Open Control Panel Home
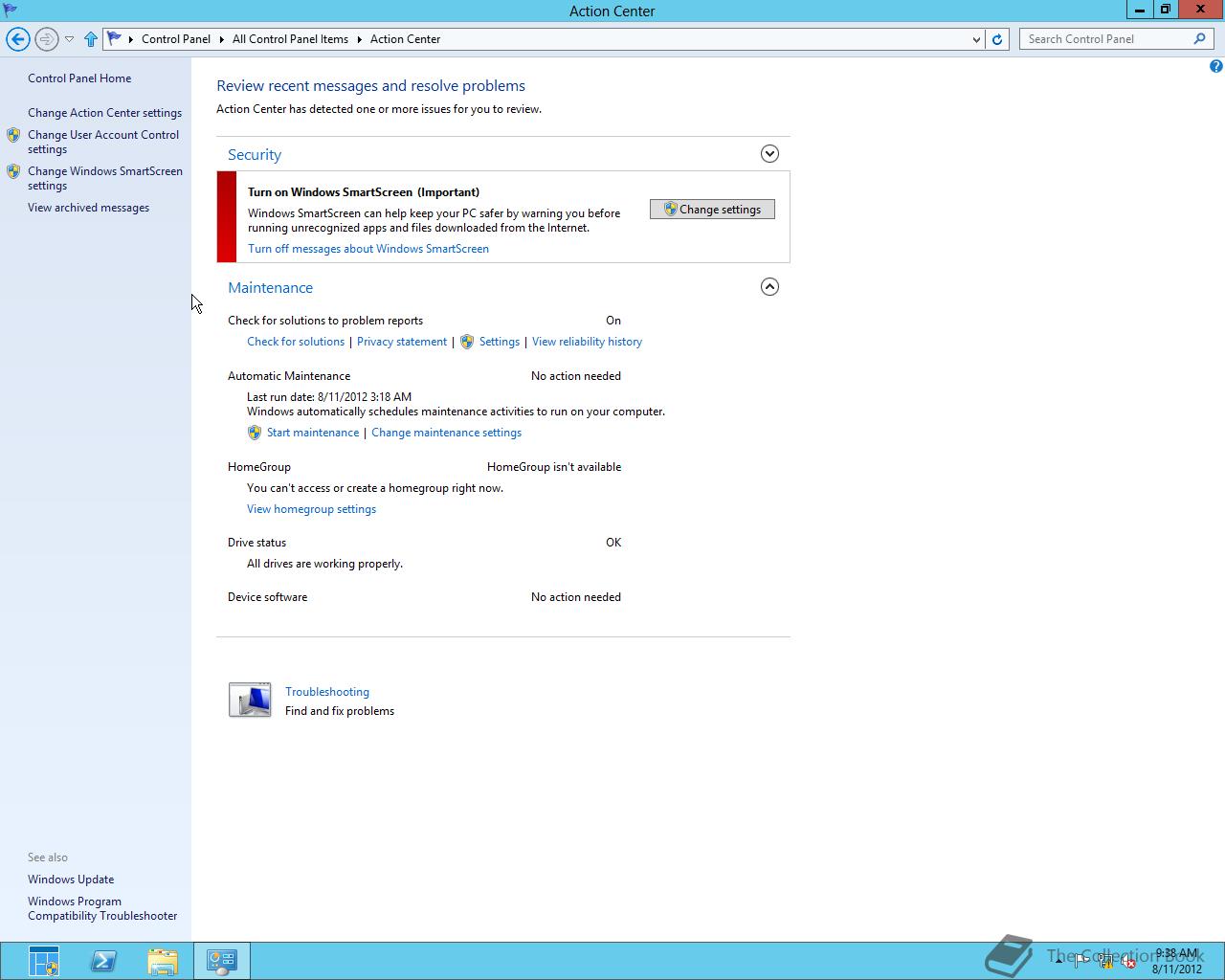The image size is (1225, 980). click(x=79, y=78)
